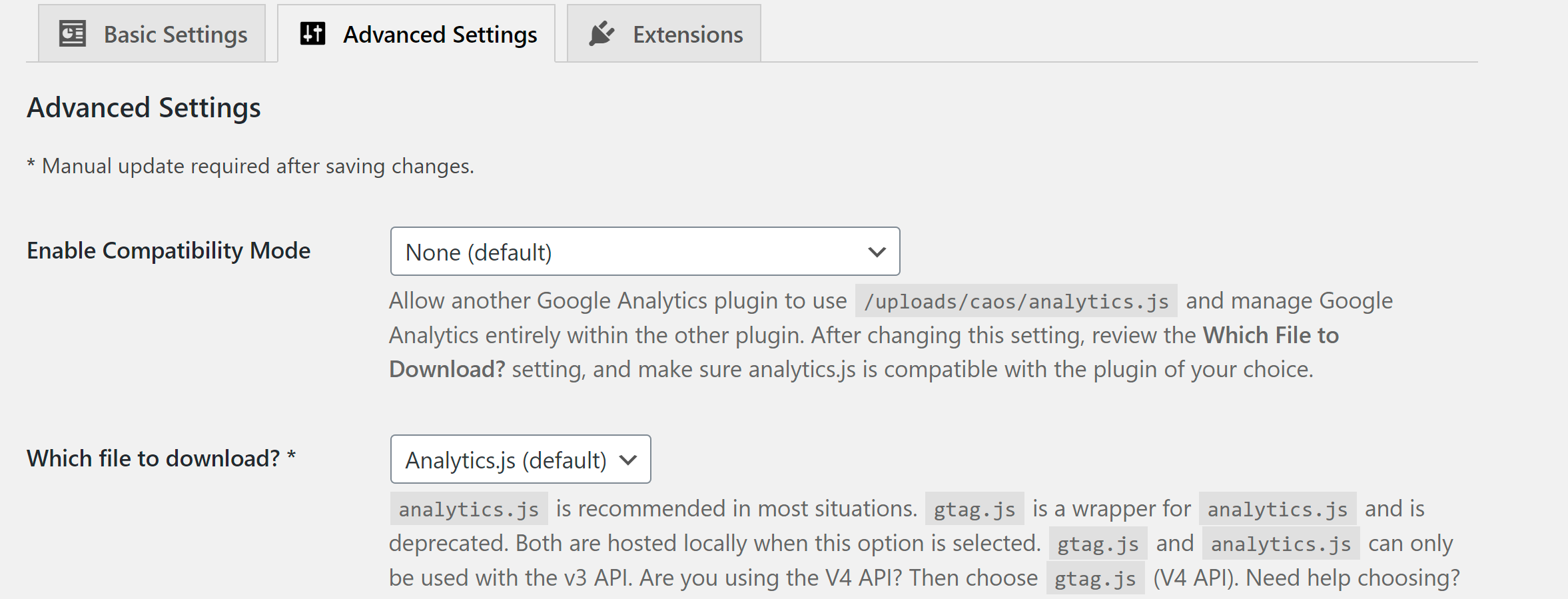The height and width of the screenshot is (599, 1568).
Task: Click 'Need help choosing?' text
Action: point(1352,578)
